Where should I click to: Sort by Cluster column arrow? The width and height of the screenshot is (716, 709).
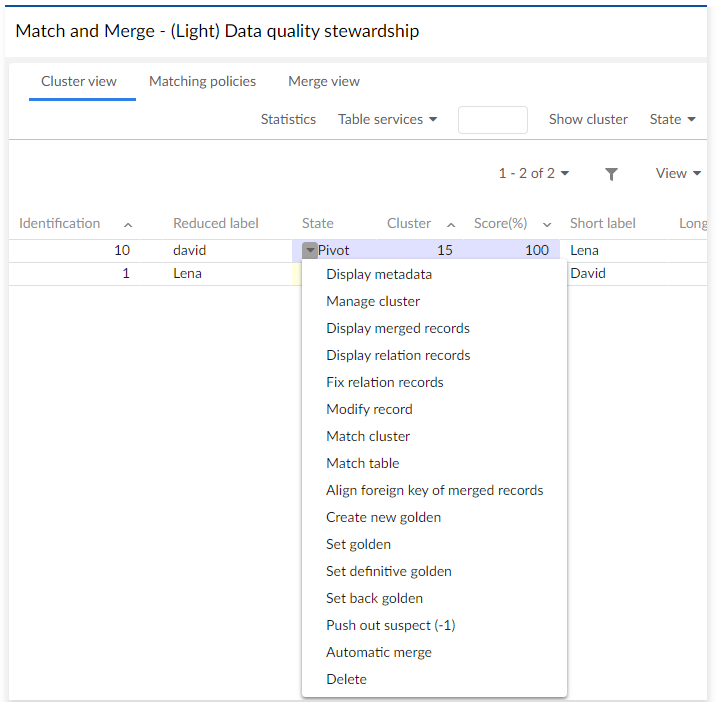pos(451,225)
